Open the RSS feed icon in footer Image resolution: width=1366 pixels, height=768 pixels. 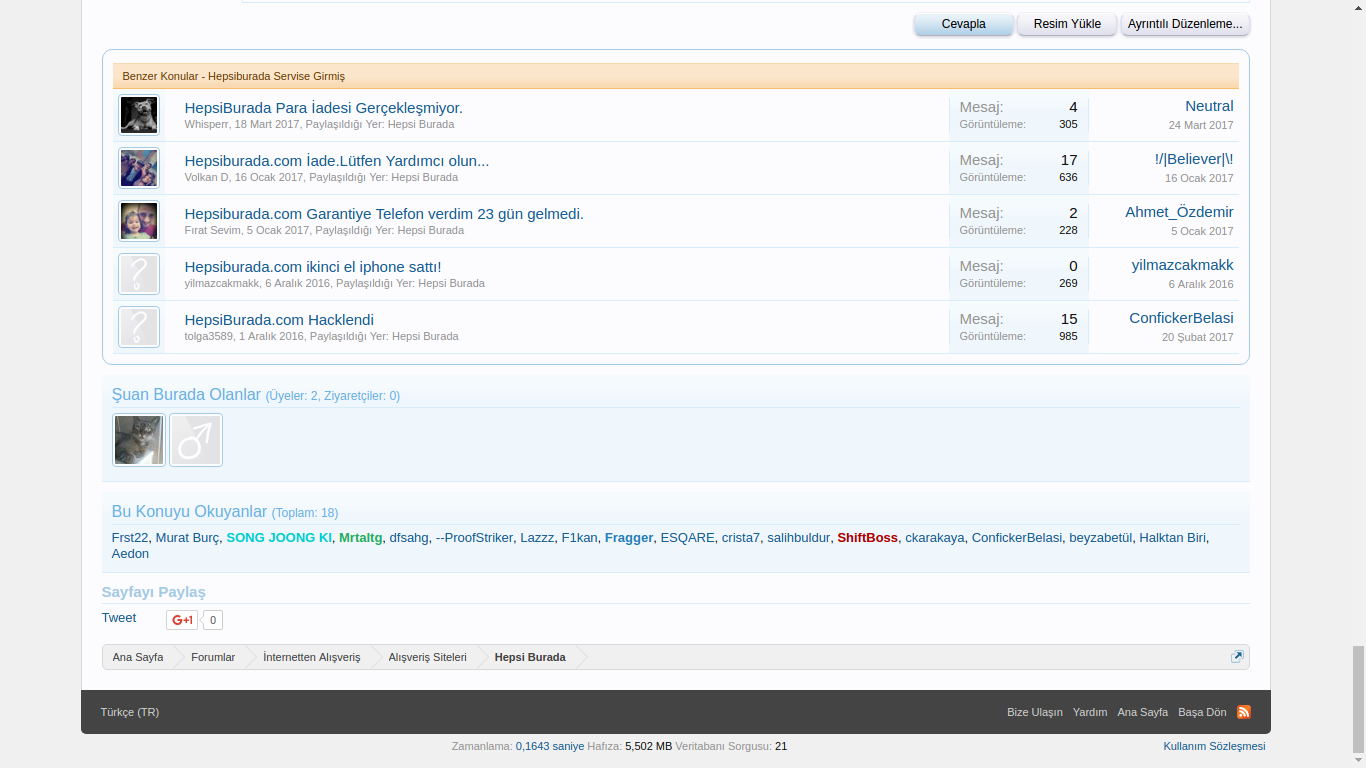click(1244, 712)
